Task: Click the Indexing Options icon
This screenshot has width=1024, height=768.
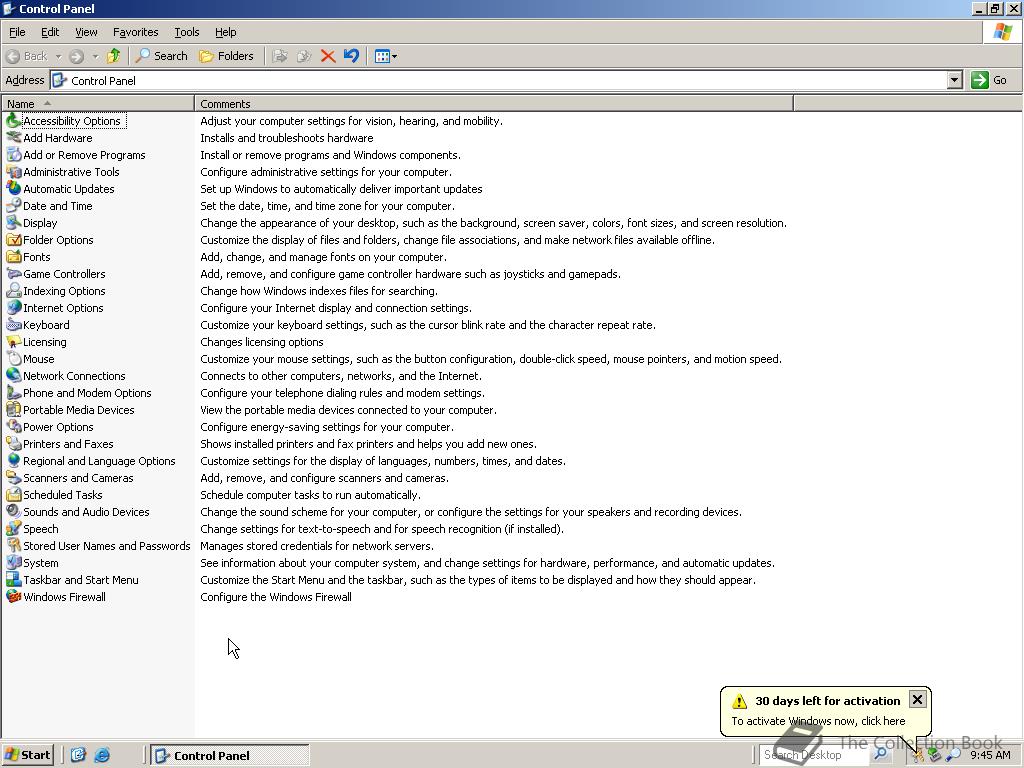Action: 13,291
